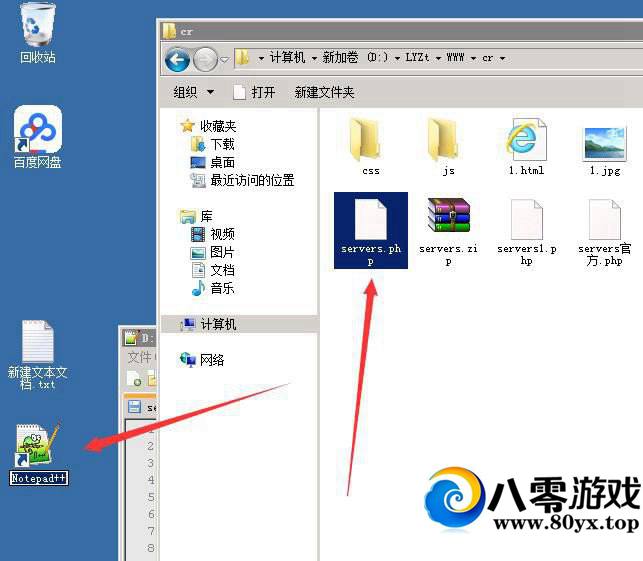The image size is (643, 561).
Task: Select the js folder
Action: click(x=448, y=140)
